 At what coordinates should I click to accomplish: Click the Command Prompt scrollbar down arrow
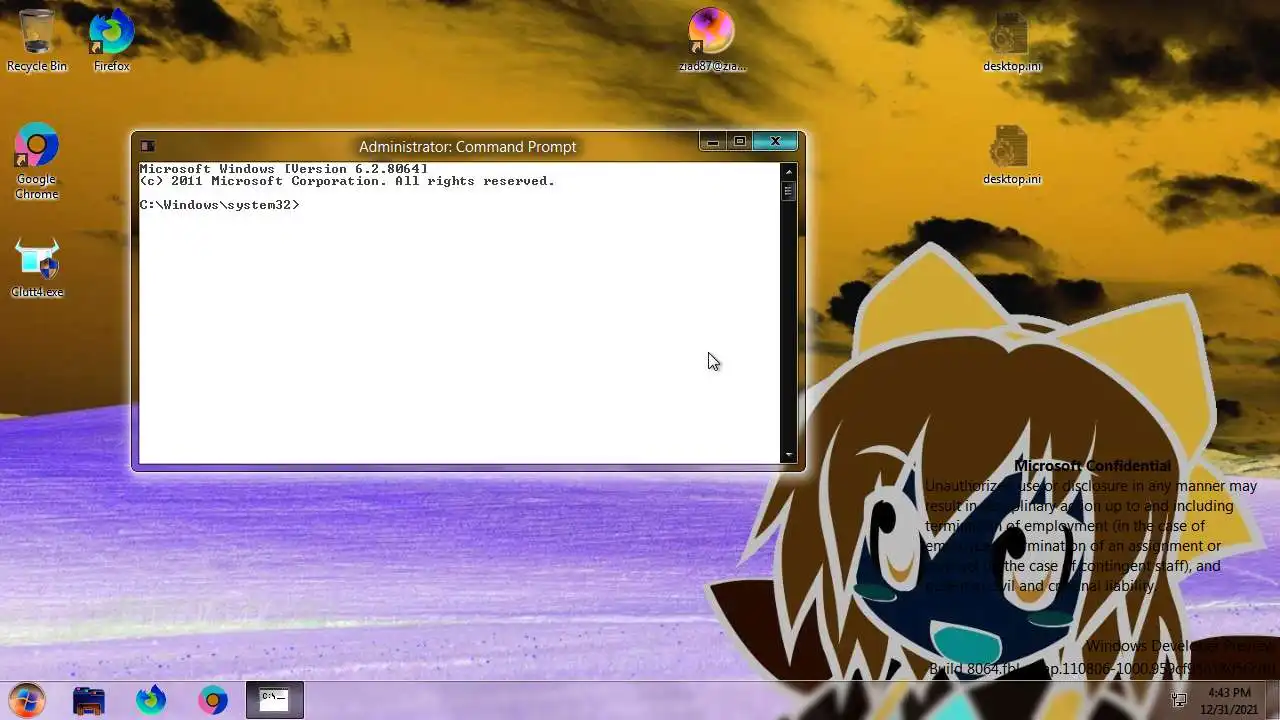[x=789, y=456]
